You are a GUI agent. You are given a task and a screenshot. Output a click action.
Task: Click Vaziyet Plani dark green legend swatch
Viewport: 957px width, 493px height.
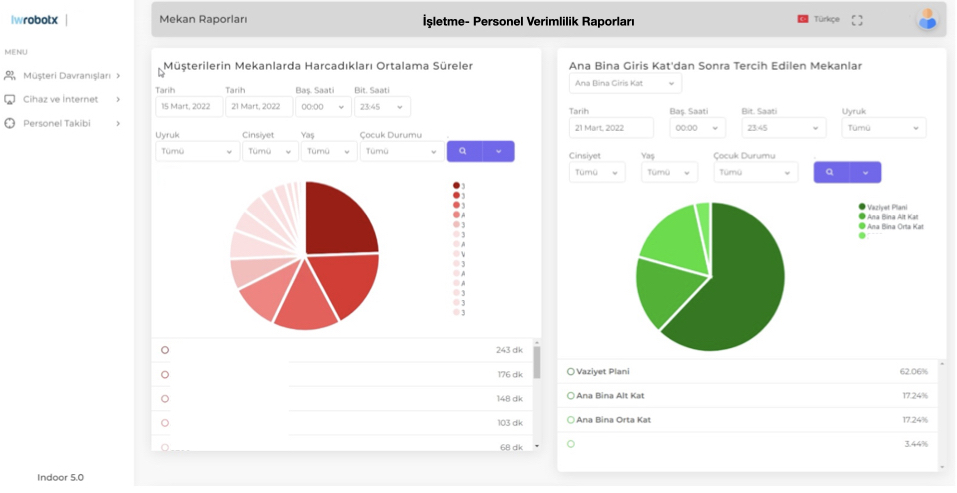[x=862, y=207]
